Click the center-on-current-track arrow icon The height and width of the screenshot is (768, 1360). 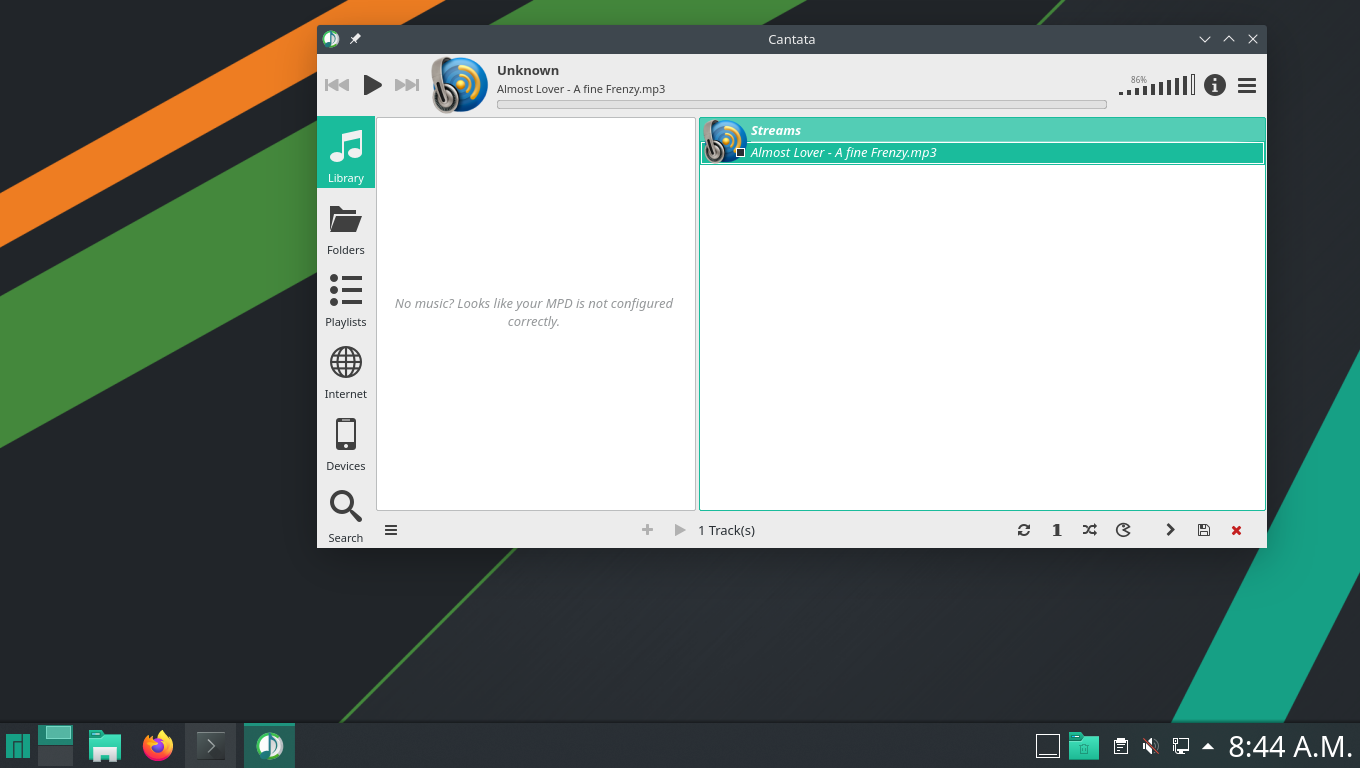tap(1170, 530)
